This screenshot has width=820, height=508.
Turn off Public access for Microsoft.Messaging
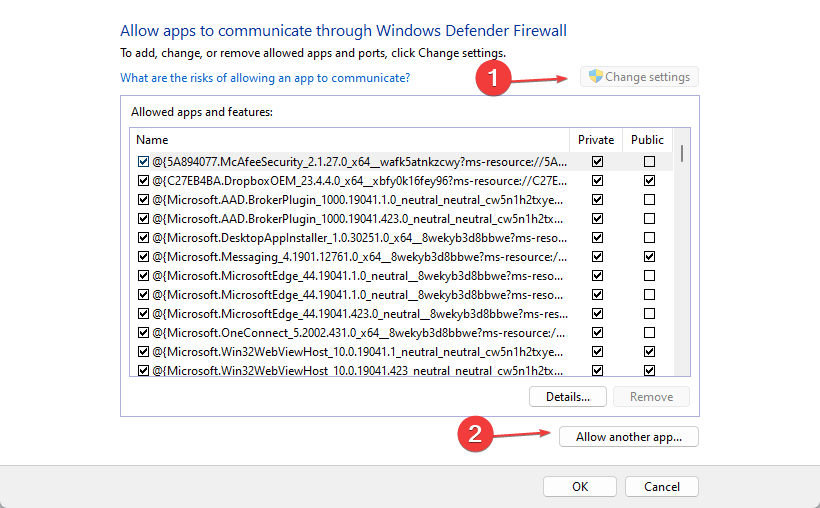click(x=650, y=257)
